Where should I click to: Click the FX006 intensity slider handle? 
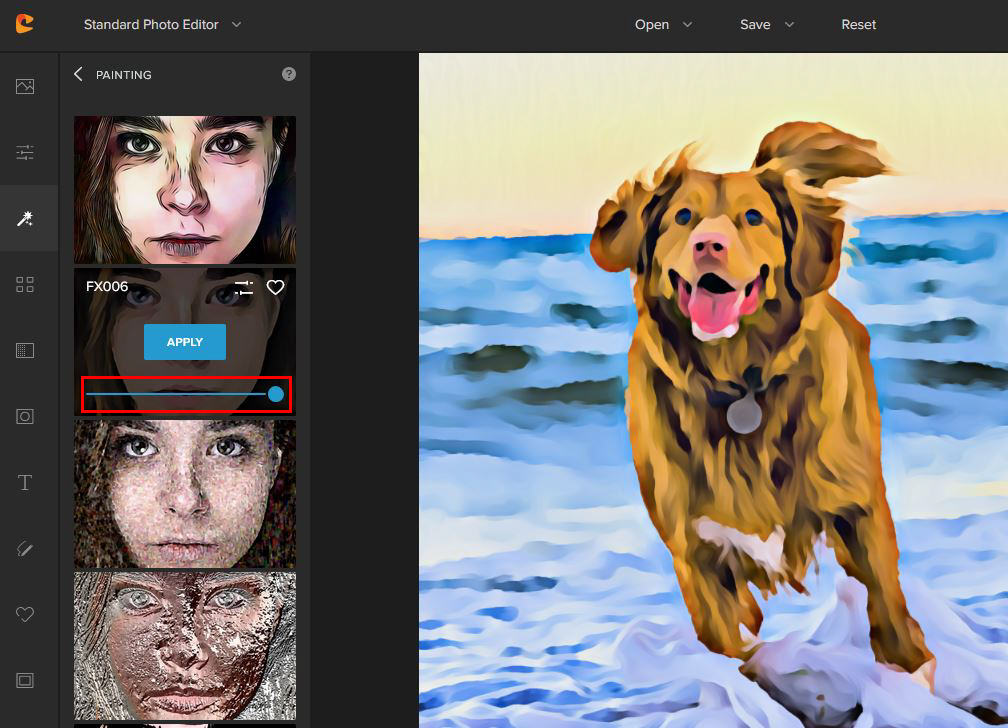[276, 395]
